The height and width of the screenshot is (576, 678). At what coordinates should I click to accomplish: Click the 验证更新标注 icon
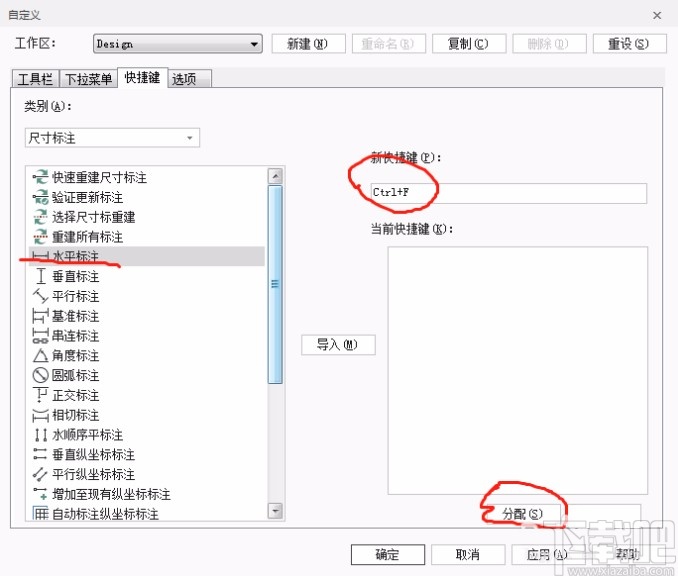click(40, 197)
